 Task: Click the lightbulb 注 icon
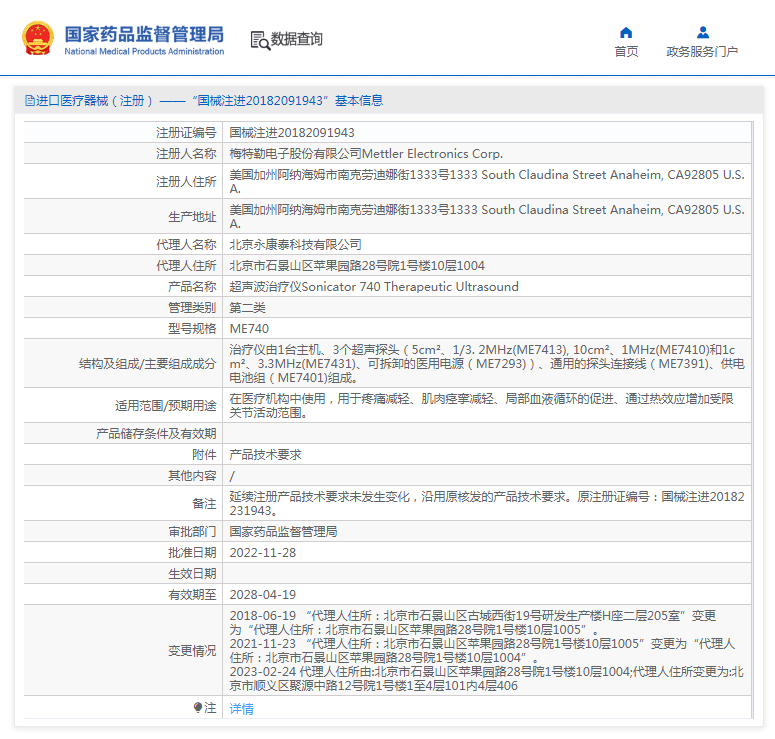pyautogui.click(x=198, y=707)
